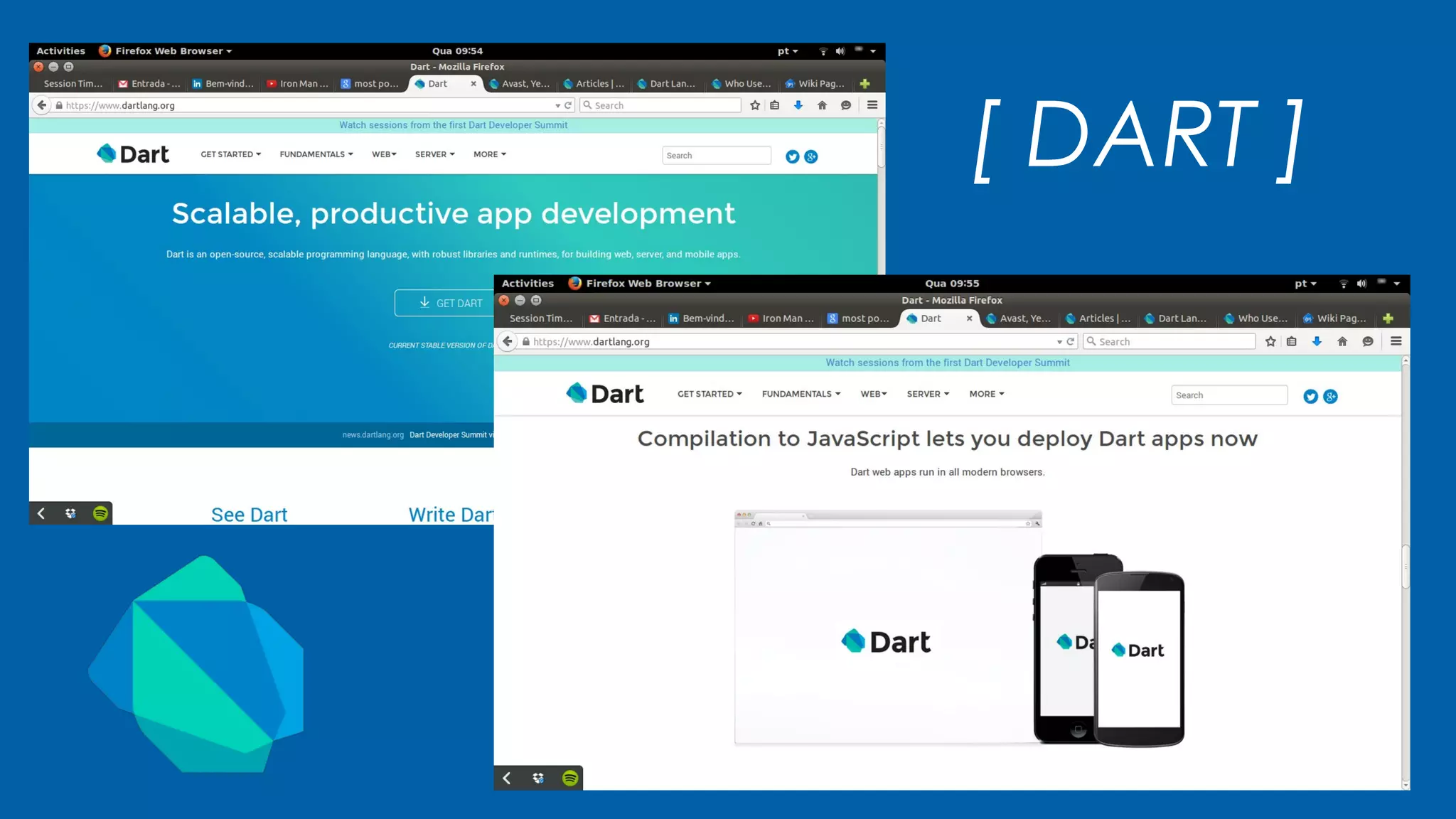Open new tab plus icon in front window
Viewport: 1456px width, 819px height.
pyautogui.click(x=1388, y=318)
